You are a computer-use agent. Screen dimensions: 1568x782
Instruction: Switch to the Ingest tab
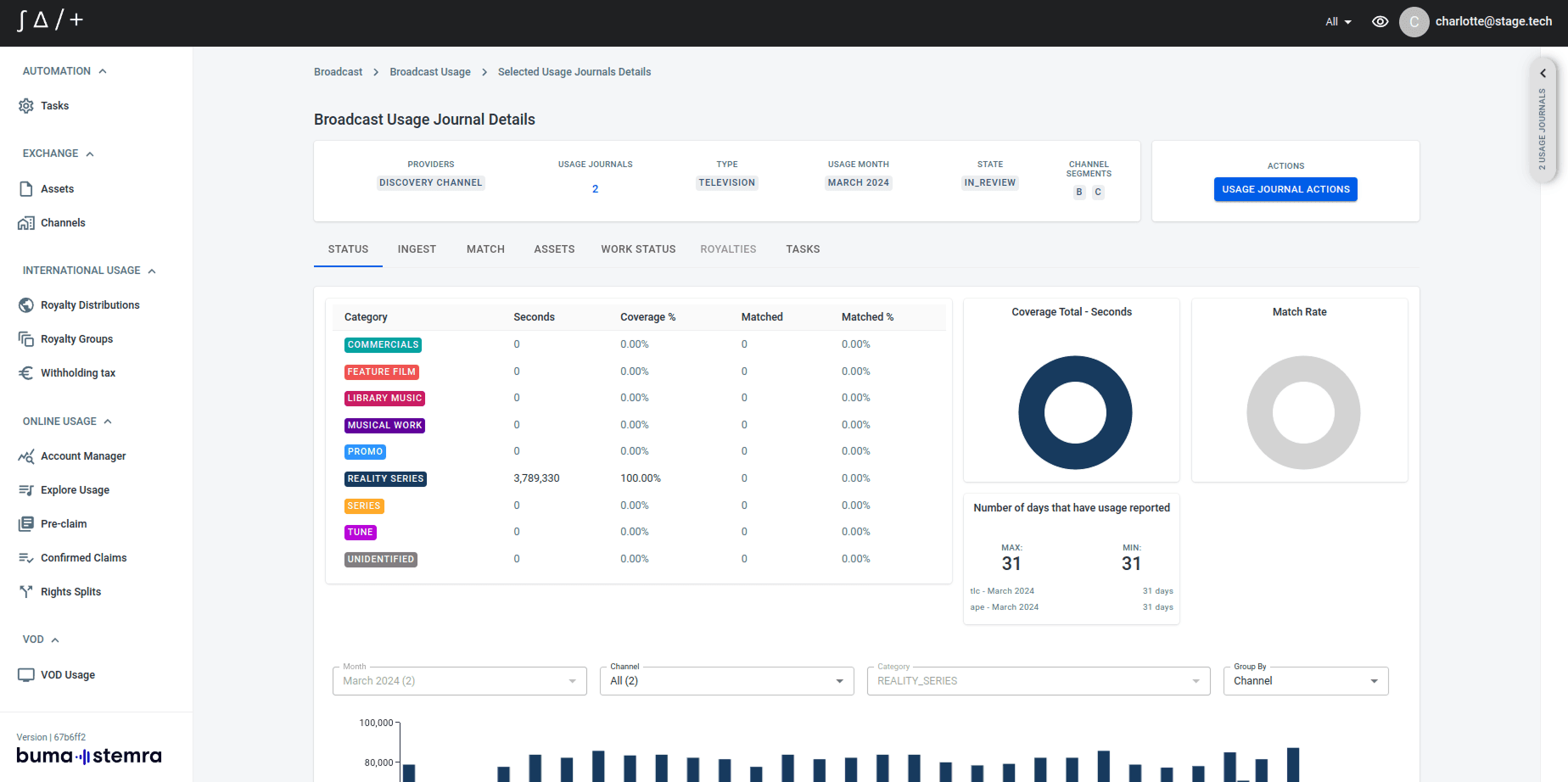click(417, 249)
